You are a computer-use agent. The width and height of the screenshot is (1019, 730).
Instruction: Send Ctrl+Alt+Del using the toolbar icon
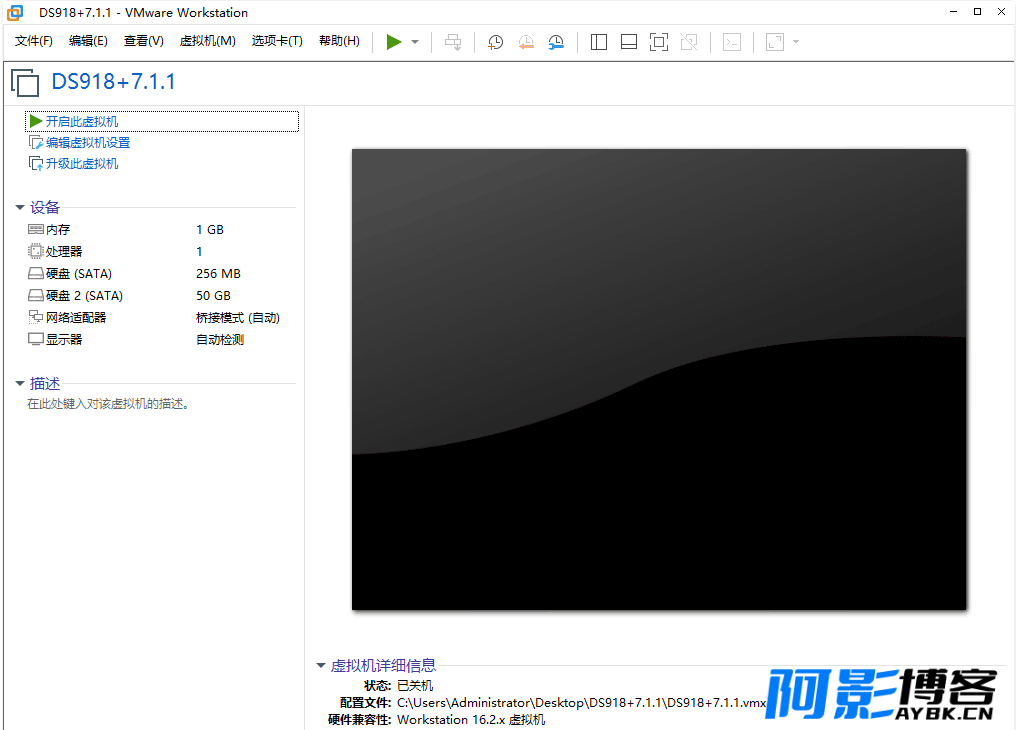453,42
